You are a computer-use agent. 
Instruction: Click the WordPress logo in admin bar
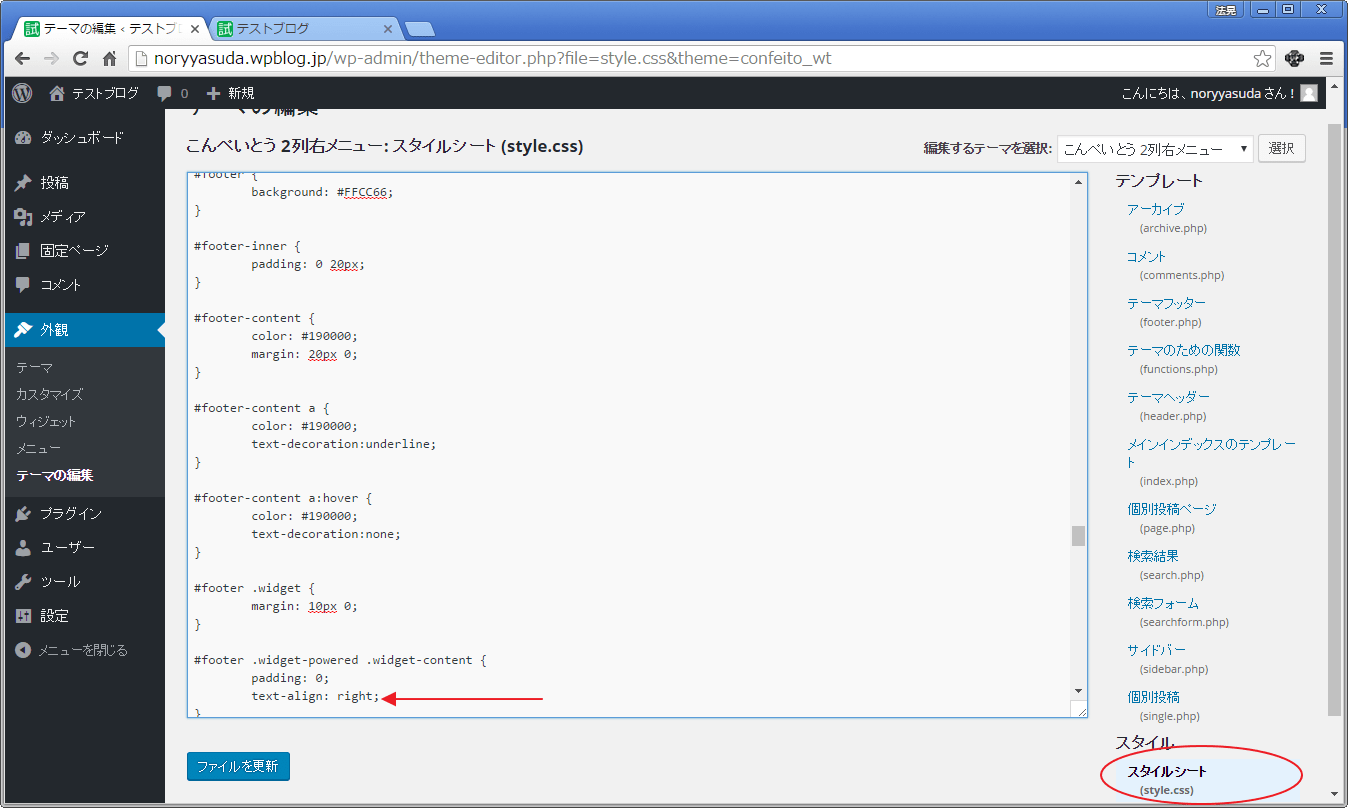point(22,93)
